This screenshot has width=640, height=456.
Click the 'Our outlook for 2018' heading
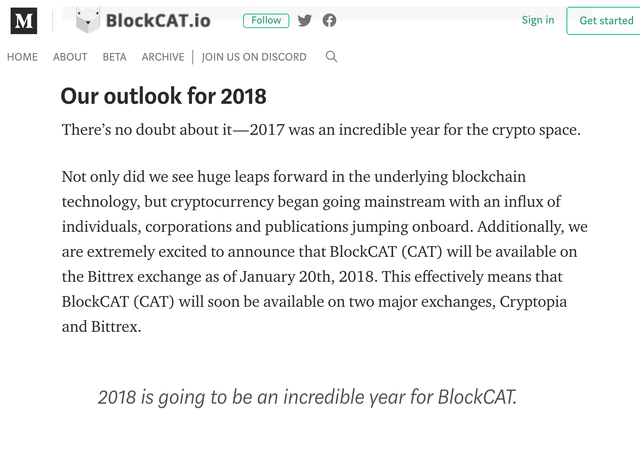pos(163,96)
